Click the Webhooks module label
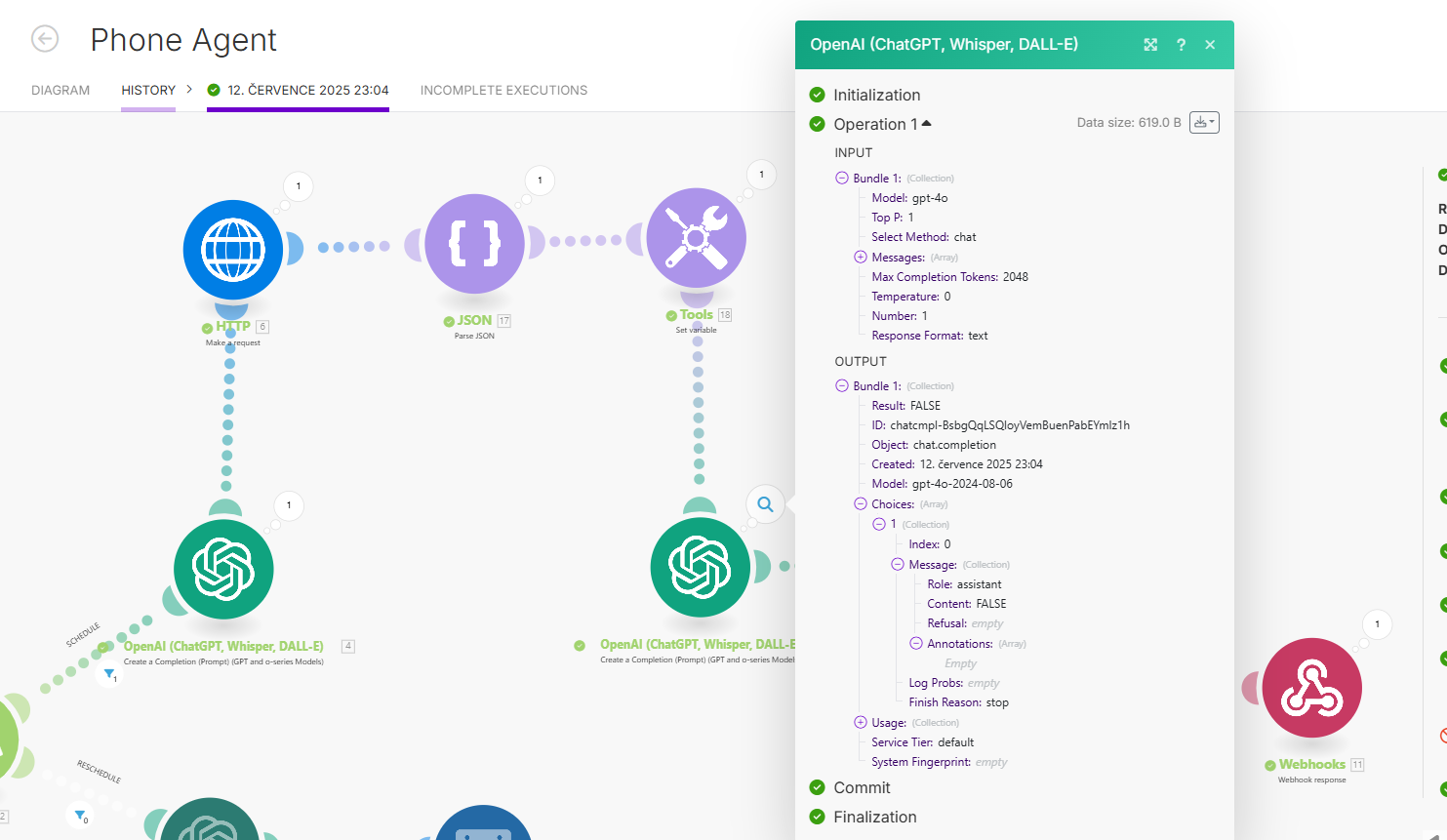The image size is (1447, 840). 1312,765
